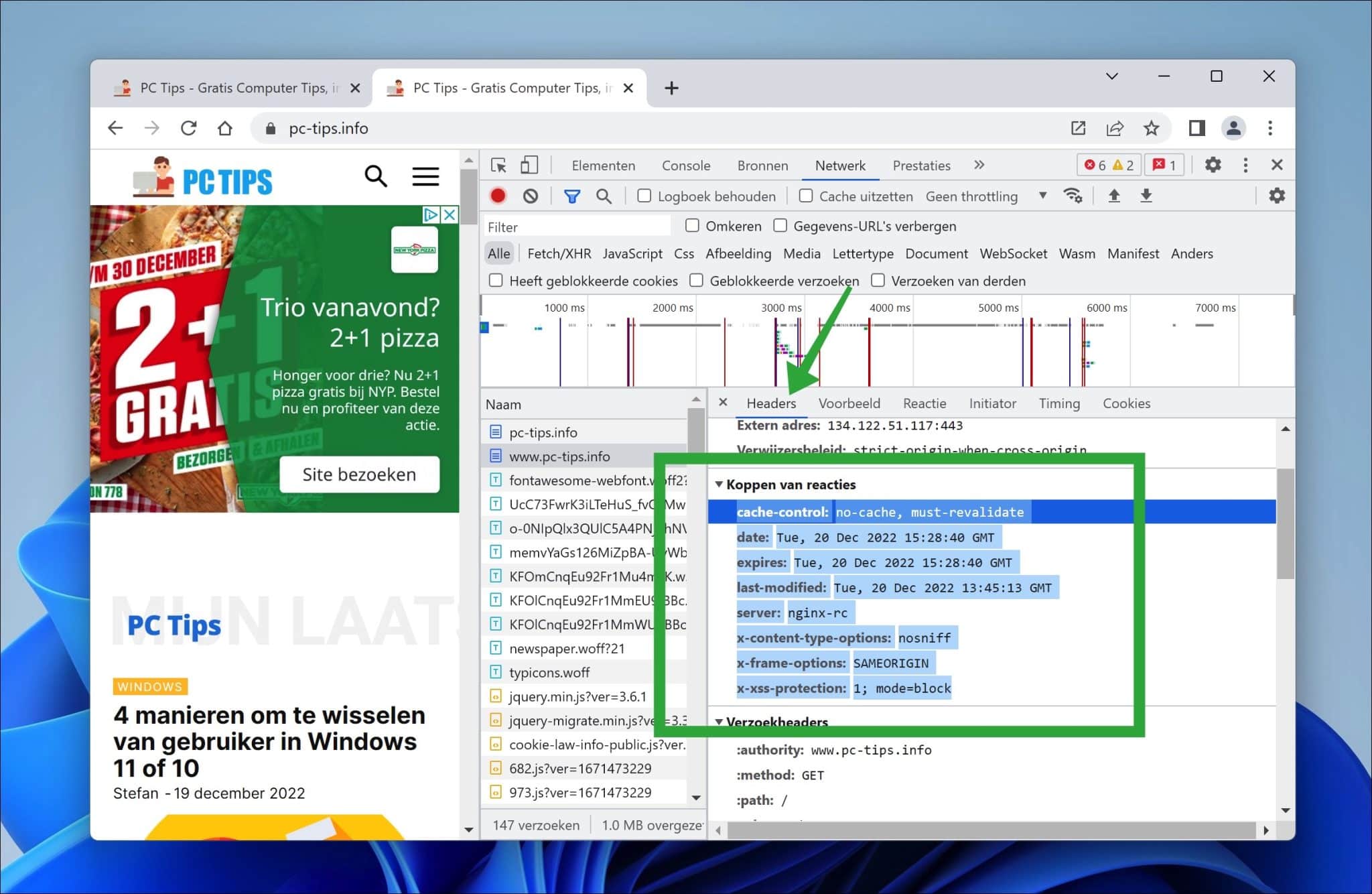Close the request details pane
This screenshot has width=1372, height=894.
723,402
